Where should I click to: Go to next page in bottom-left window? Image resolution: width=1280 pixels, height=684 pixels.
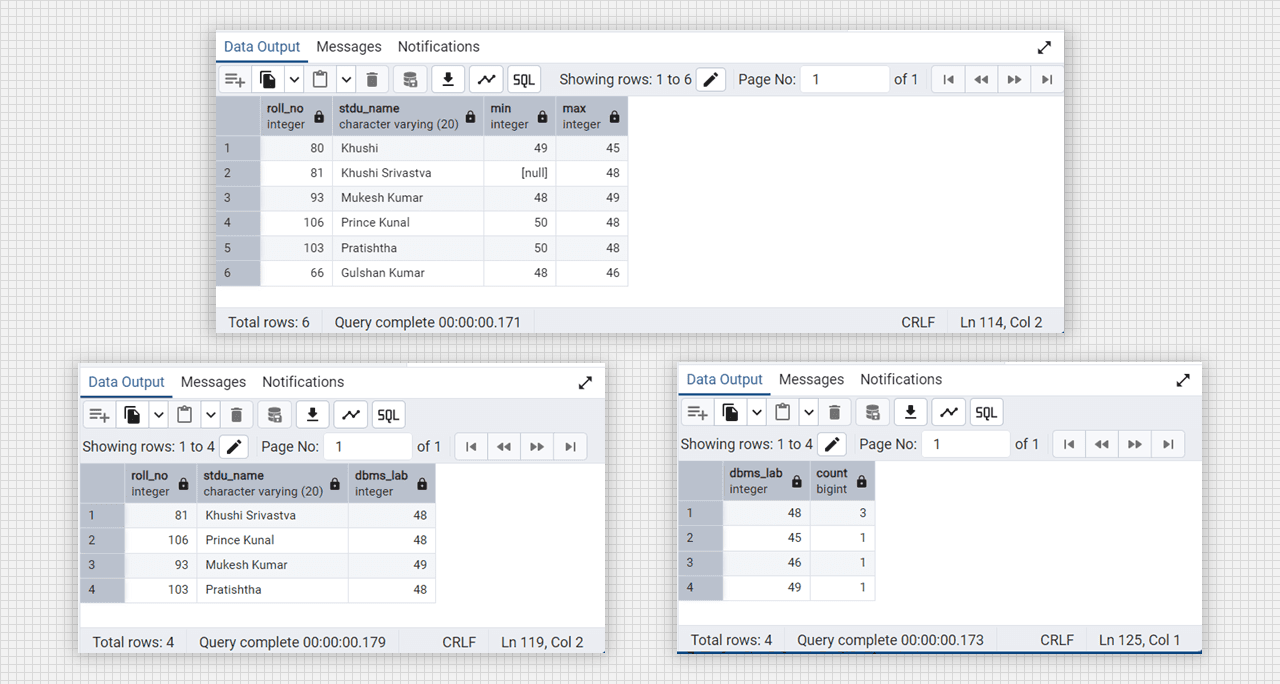click(537, 447)
